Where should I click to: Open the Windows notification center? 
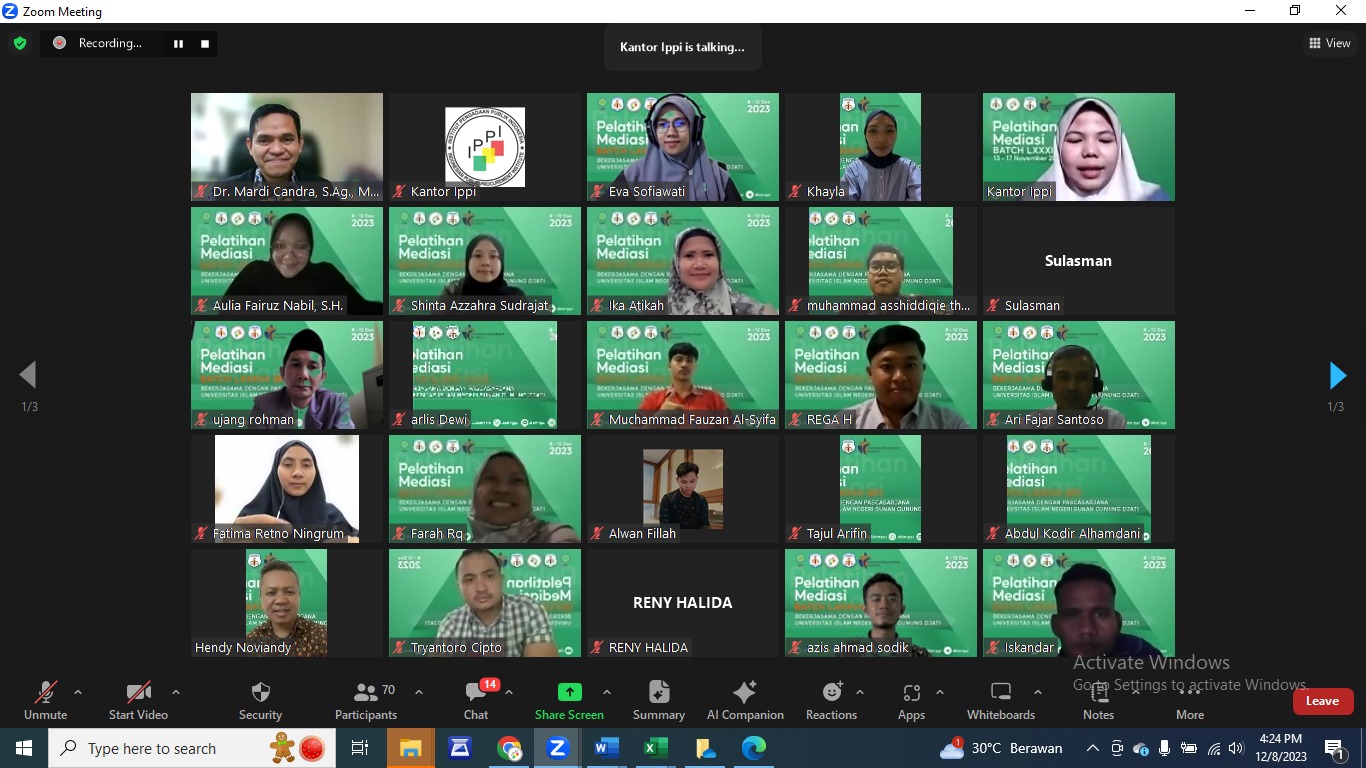[x=1335, y=748]
